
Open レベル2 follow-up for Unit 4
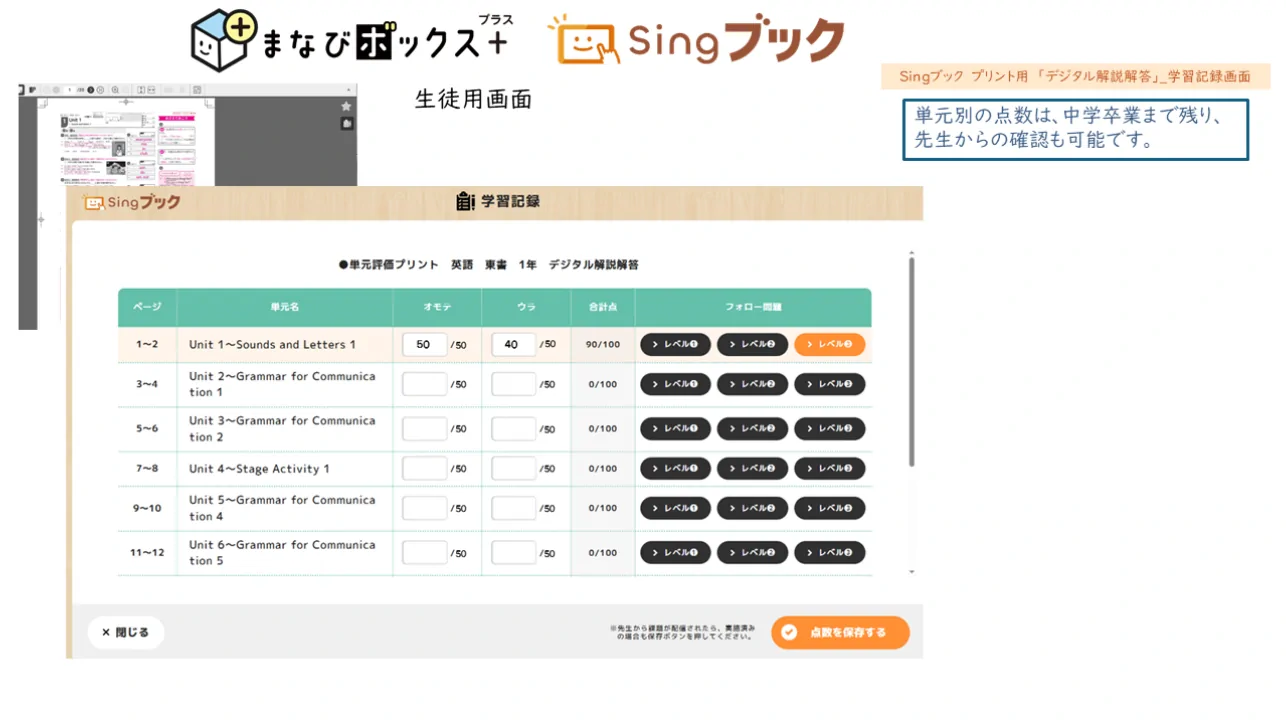(x=752, y=468)
